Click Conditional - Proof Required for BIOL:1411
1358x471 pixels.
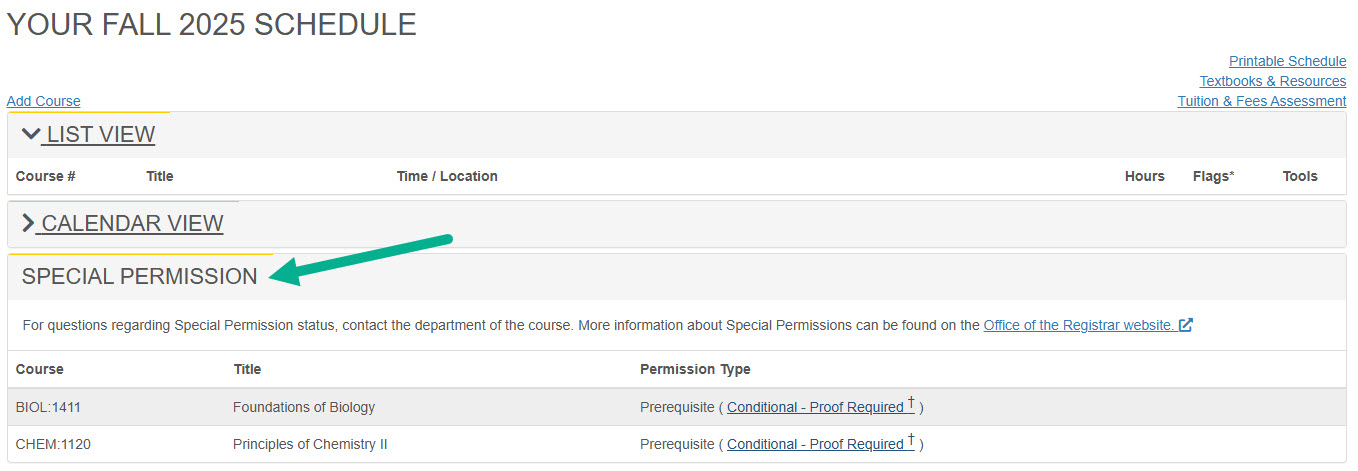coord(815,407)
